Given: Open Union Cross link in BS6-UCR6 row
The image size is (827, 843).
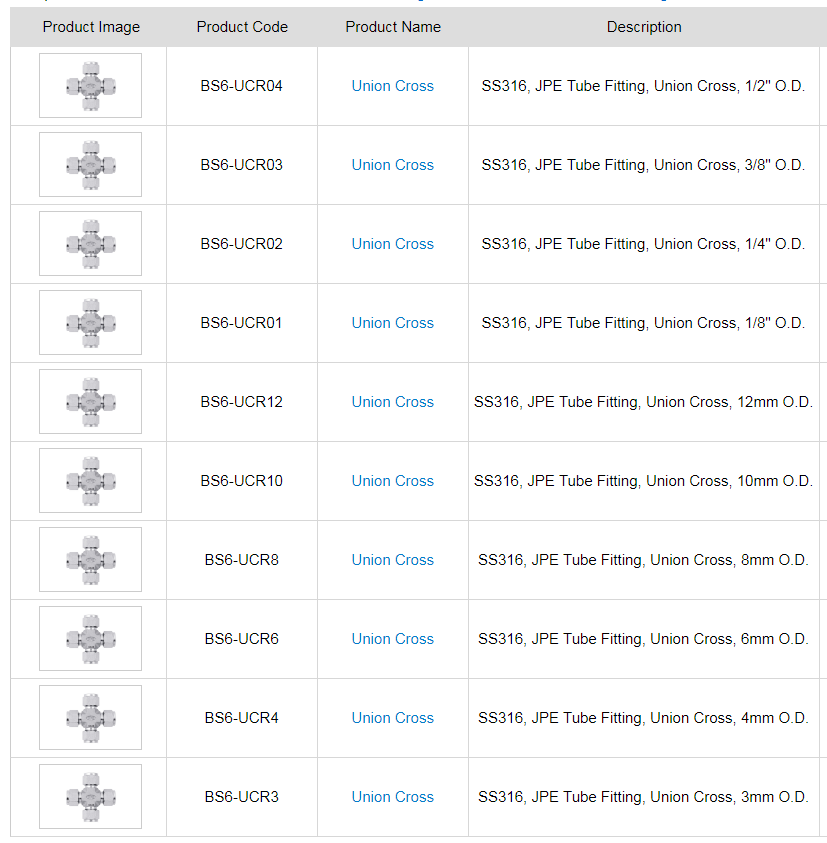Looking at the screenshot, I should click(392, 639).
